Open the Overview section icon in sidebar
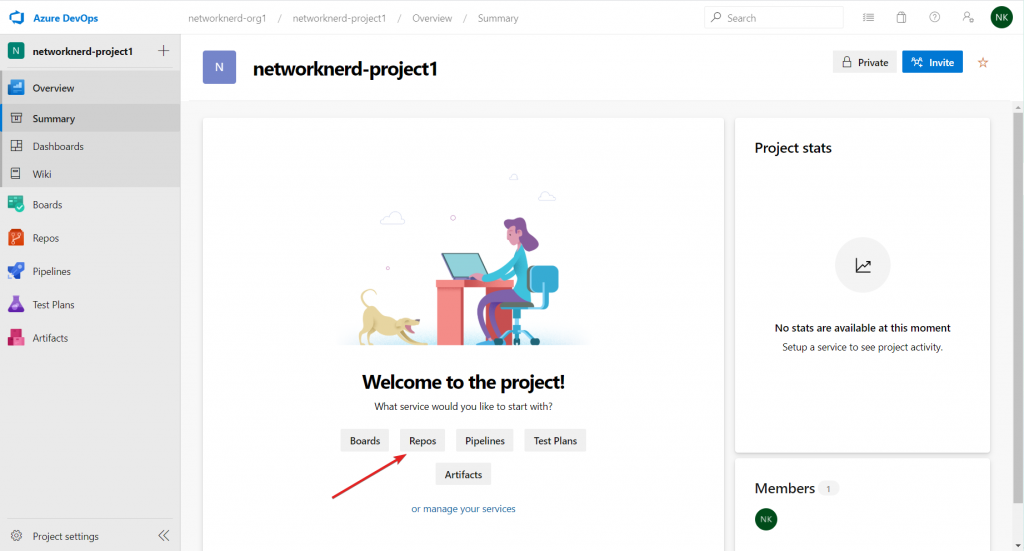 pos(16,87)
